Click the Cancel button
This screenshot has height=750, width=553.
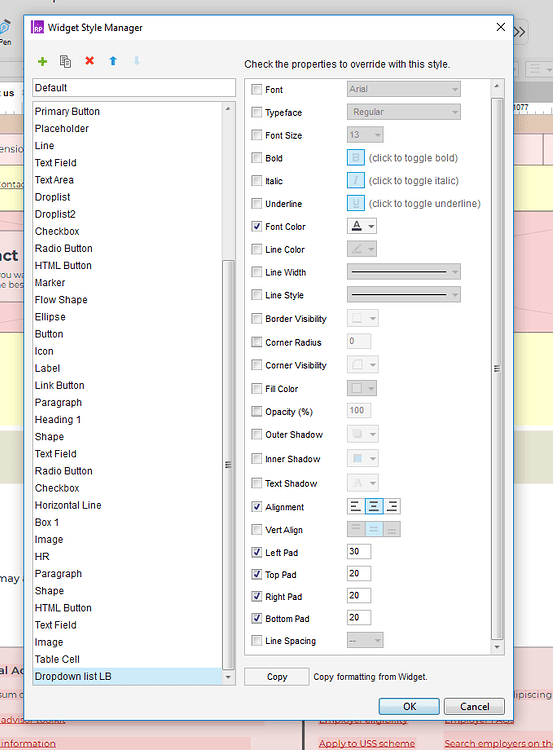point(474,706)
